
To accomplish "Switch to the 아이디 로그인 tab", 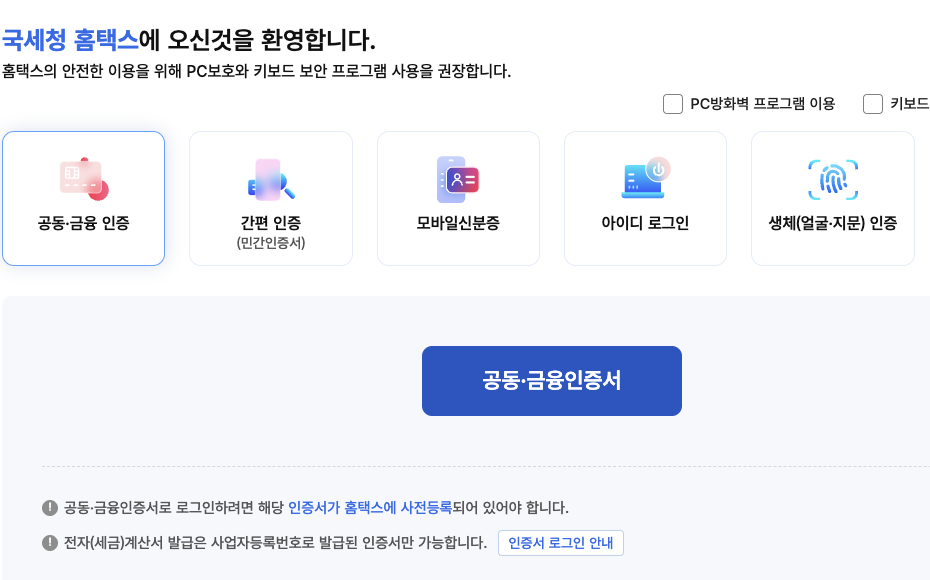I will (x=645, y=198).
